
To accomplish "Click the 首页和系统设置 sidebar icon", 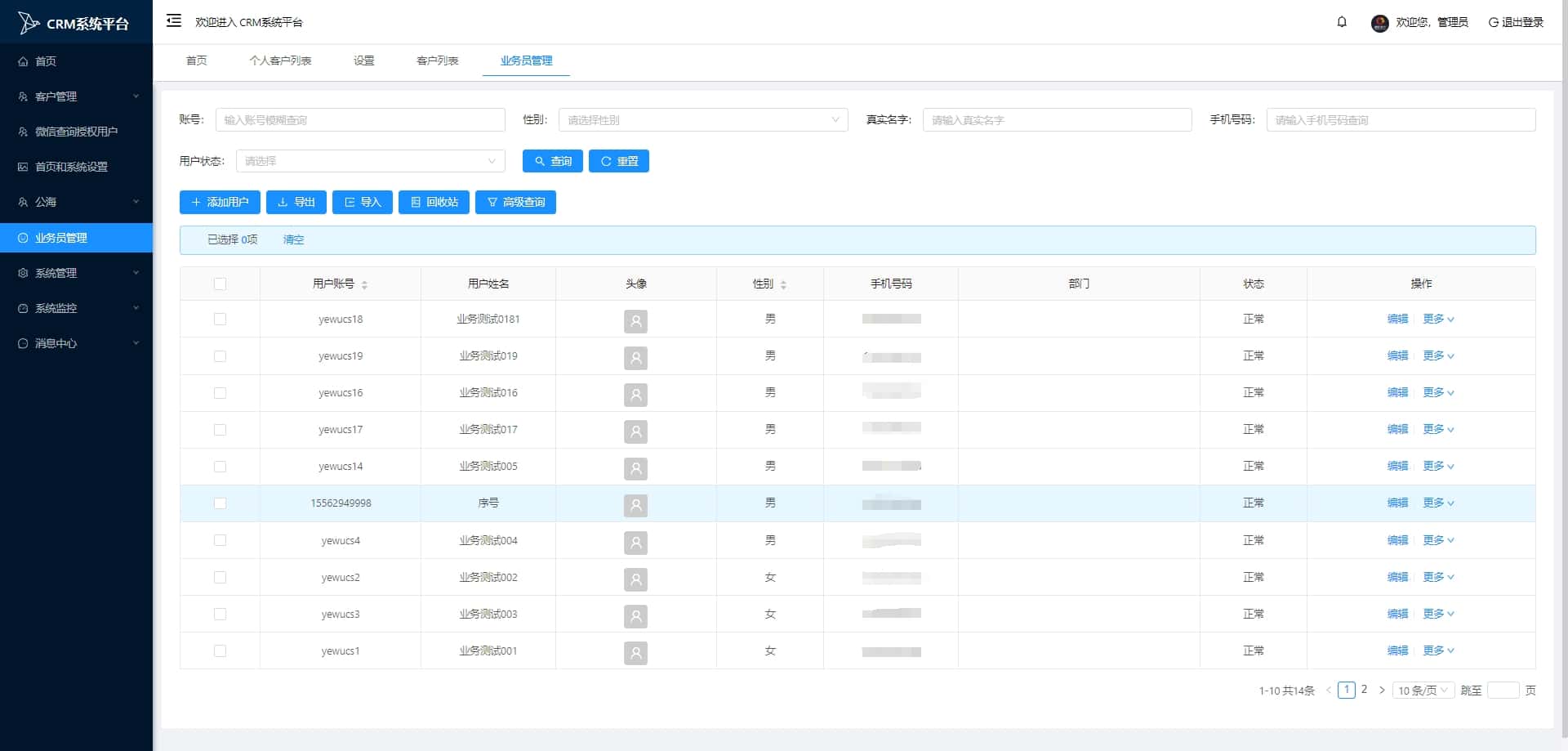I will [x=23, y=167].
